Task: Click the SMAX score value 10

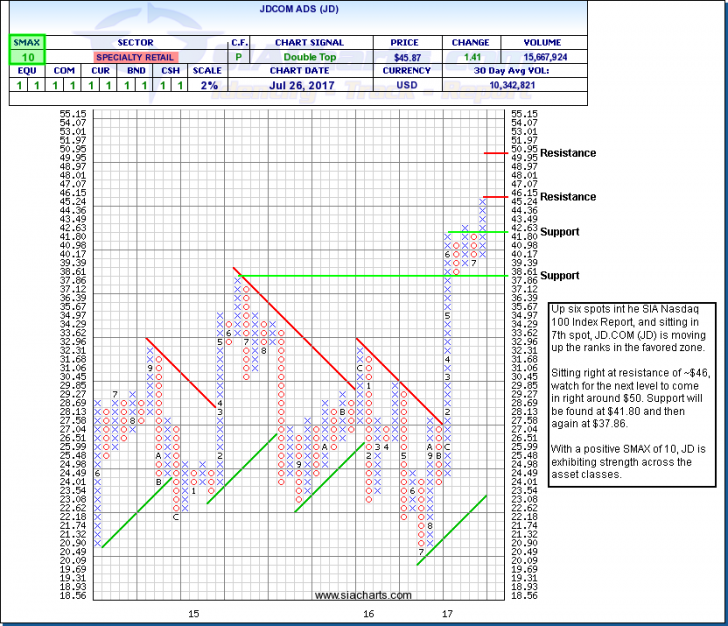Action: click(21, 58)
